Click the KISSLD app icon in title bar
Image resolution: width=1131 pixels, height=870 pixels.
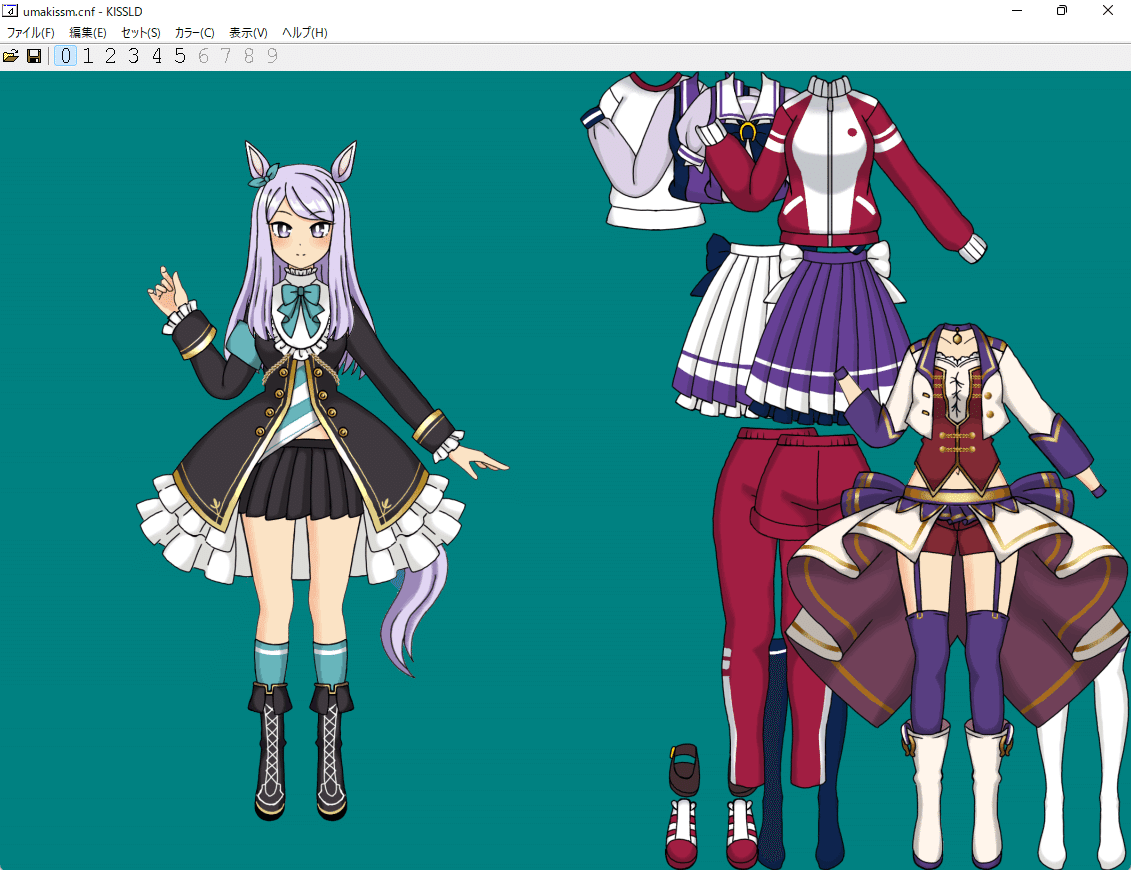point(10,11)
